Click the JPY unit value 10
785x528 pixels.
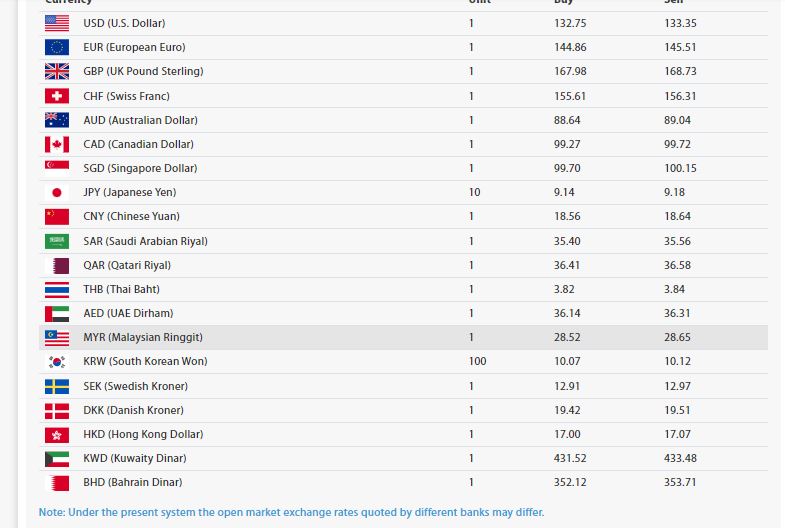click(474, 192)
